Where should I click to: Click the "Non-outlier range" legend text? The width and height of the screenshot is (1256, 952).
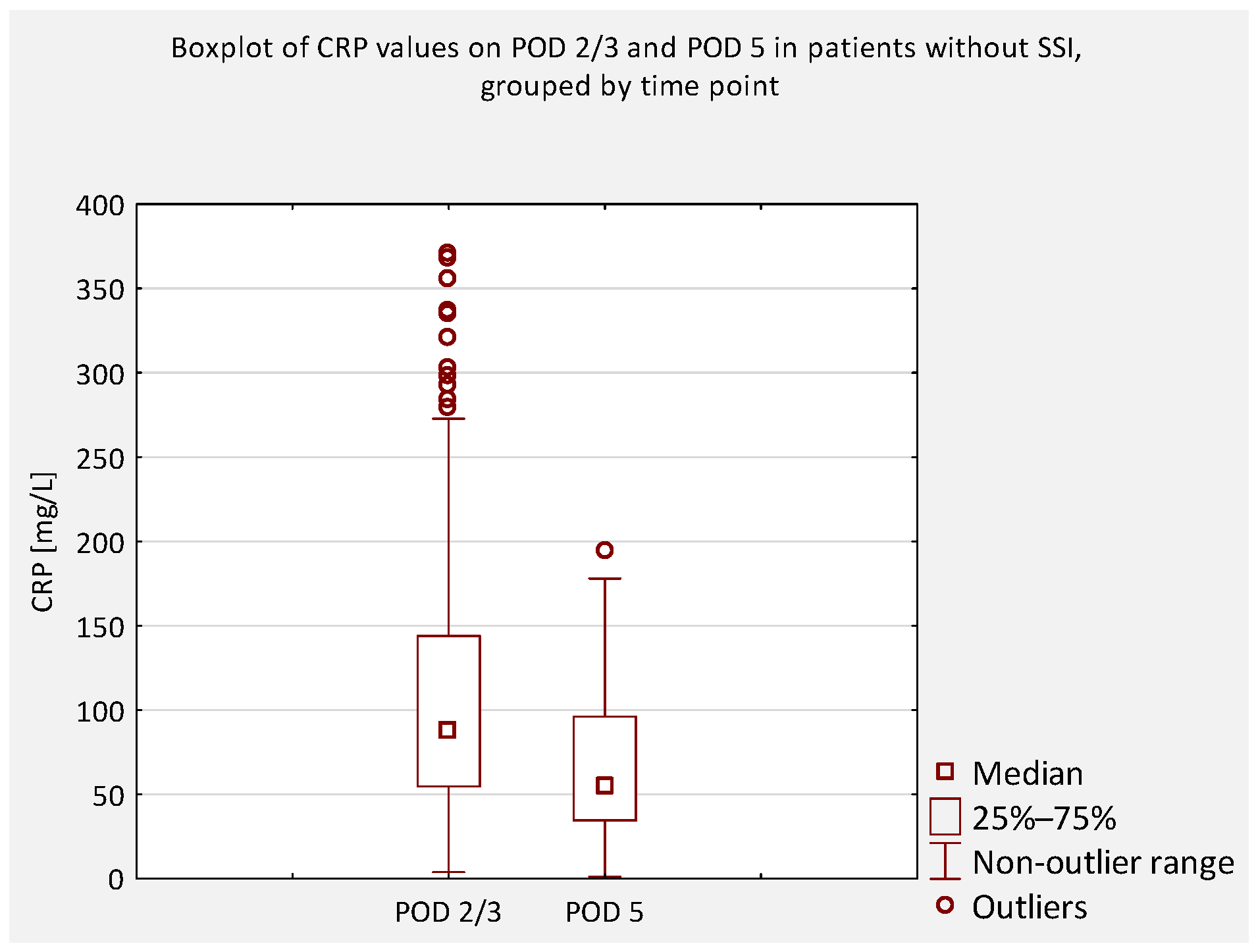(x=1103, y=862)
